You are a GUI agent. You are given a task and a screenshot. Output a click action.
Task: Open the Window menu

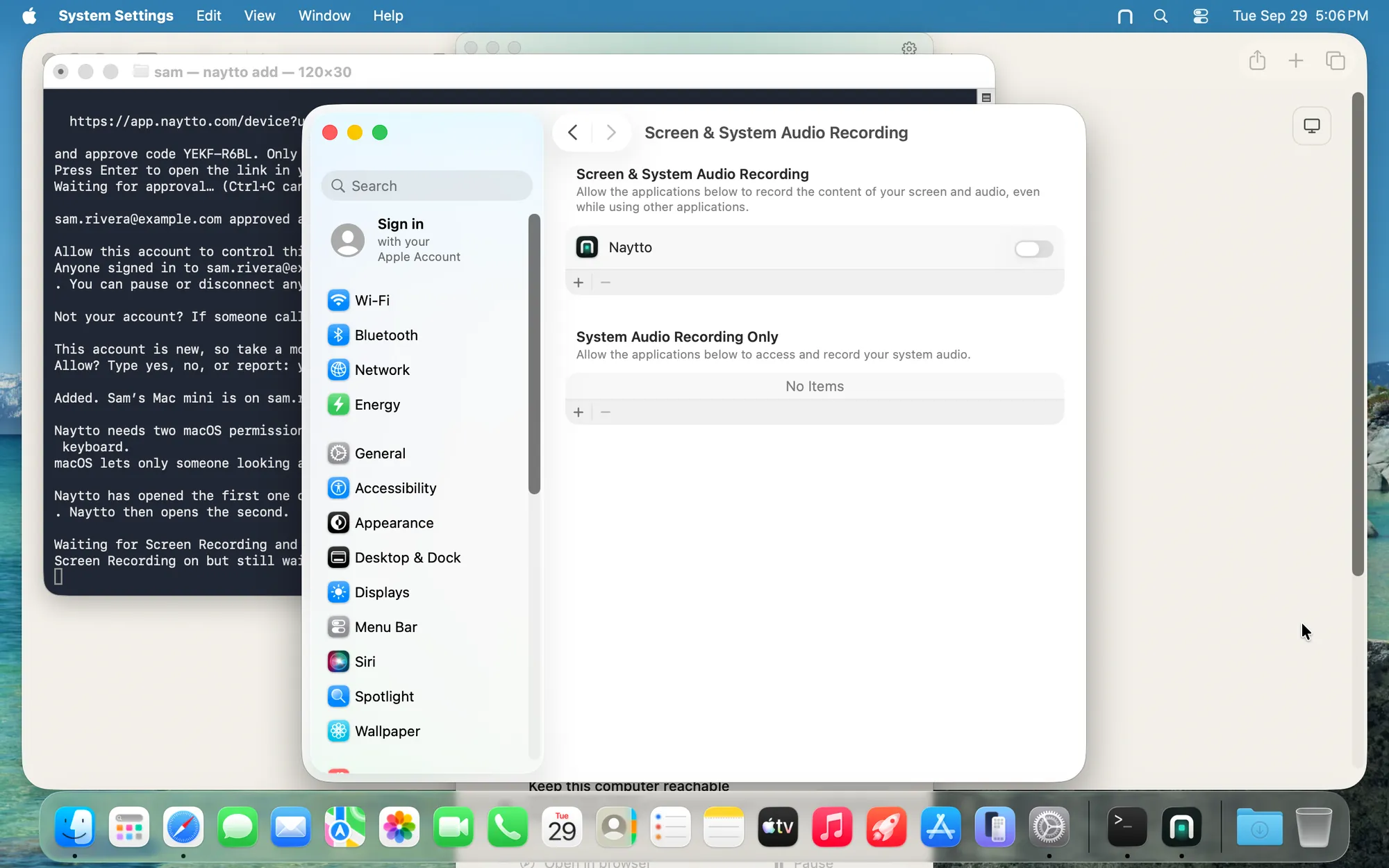click(x=324, y=15)
